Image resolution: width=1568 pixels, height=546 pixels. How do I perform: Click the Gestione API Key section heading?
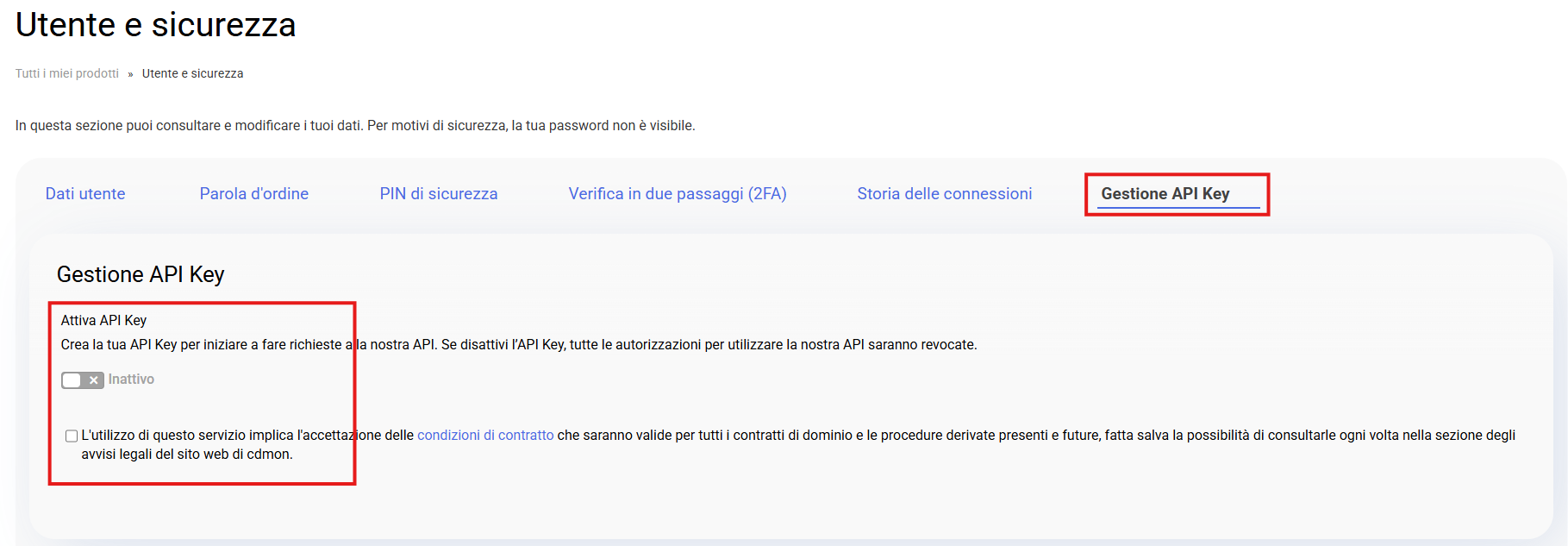coord(141,274)
